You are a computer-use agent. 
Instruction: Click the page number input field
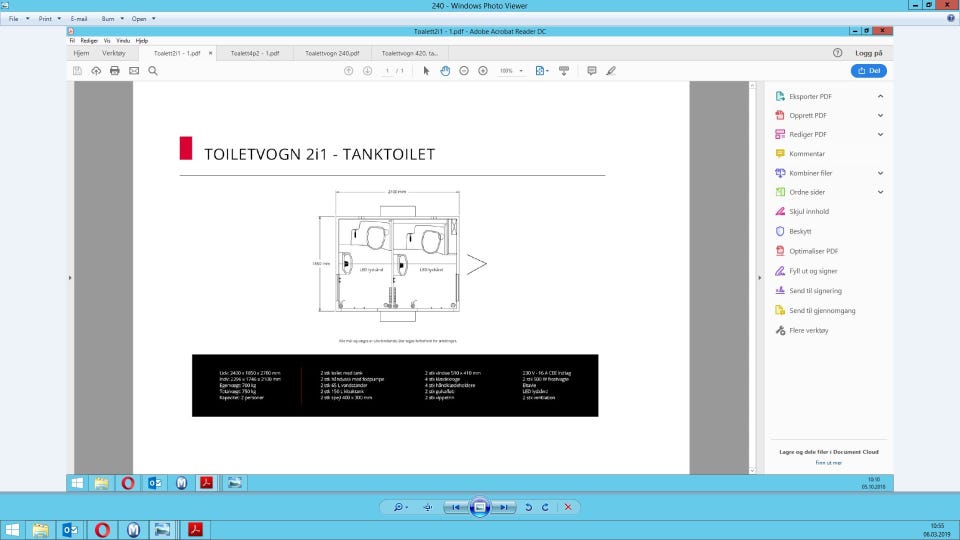coord(388,71)
